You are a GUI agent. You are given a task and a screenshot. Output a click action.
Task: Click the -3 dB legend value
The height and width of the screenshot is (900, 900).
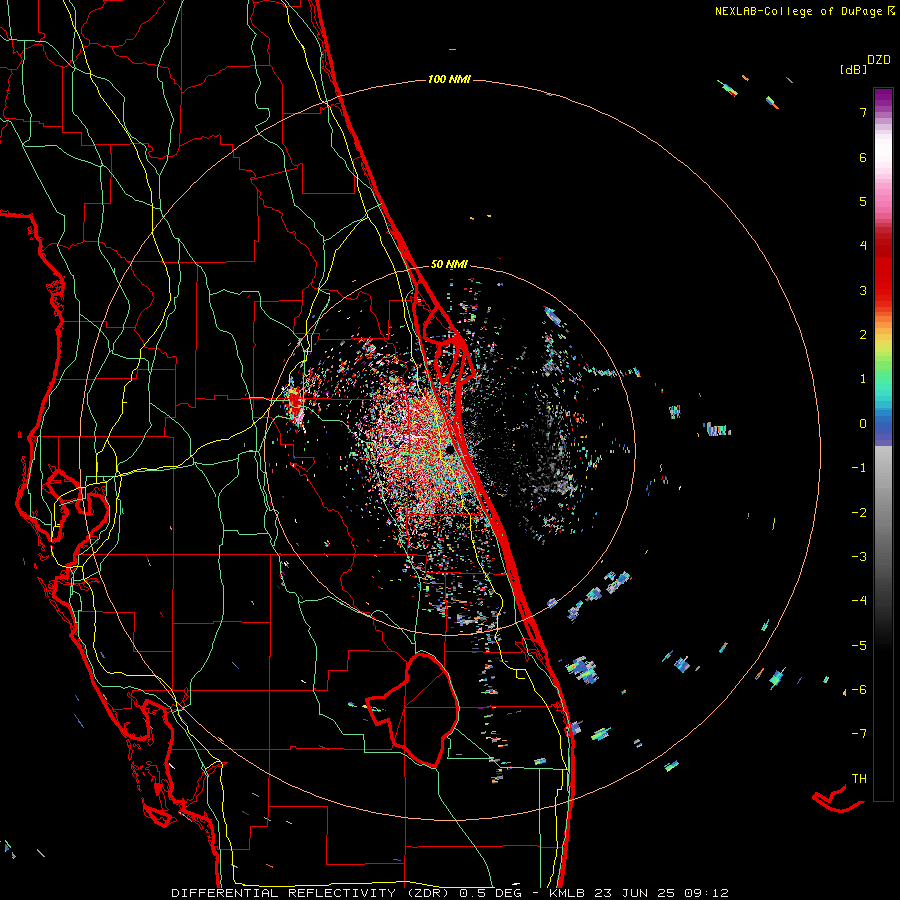coord(859,557)
